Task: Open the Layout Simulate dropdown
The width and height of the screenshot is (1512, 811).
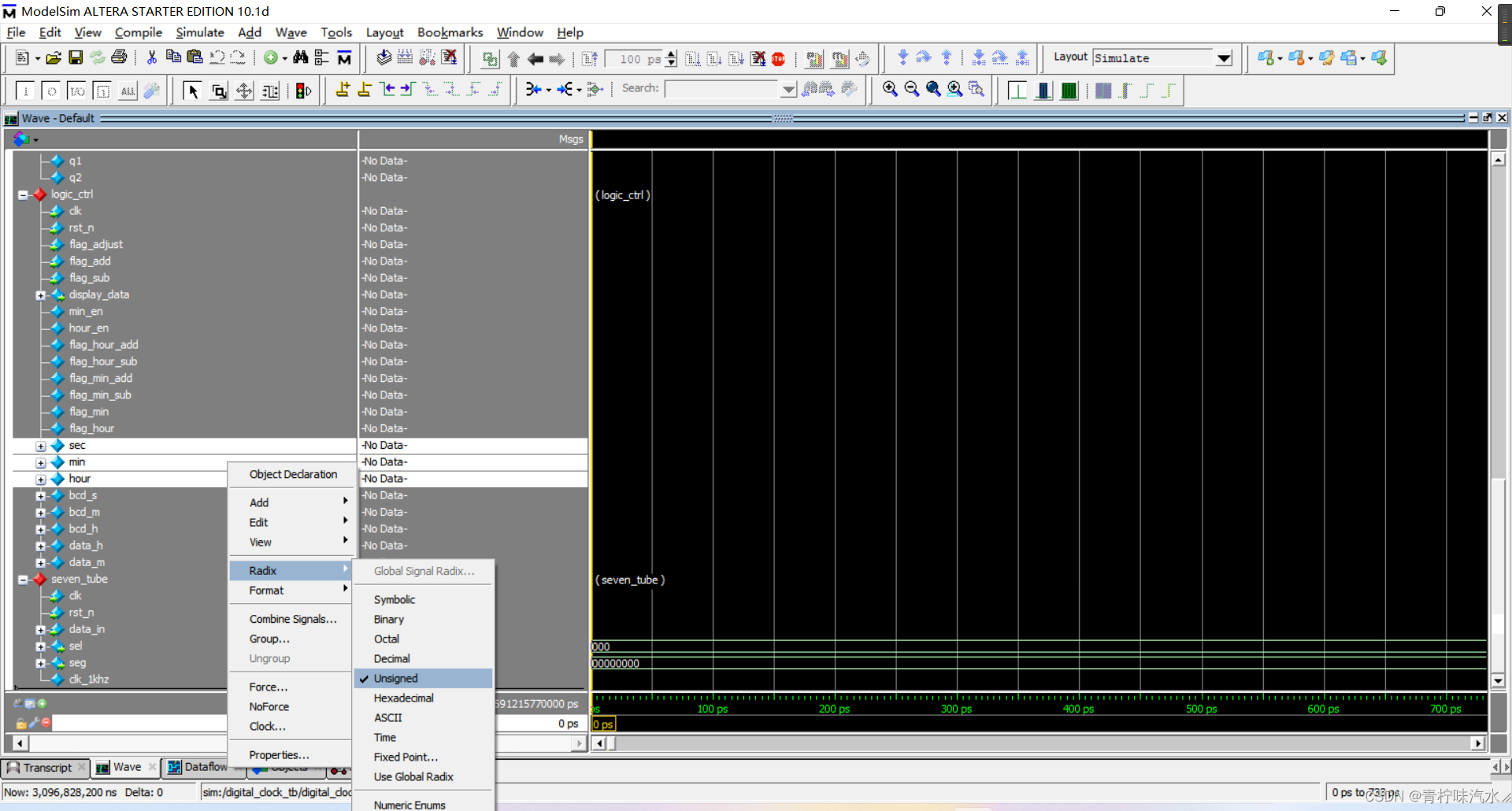Action: click(x=1223, y=58)
